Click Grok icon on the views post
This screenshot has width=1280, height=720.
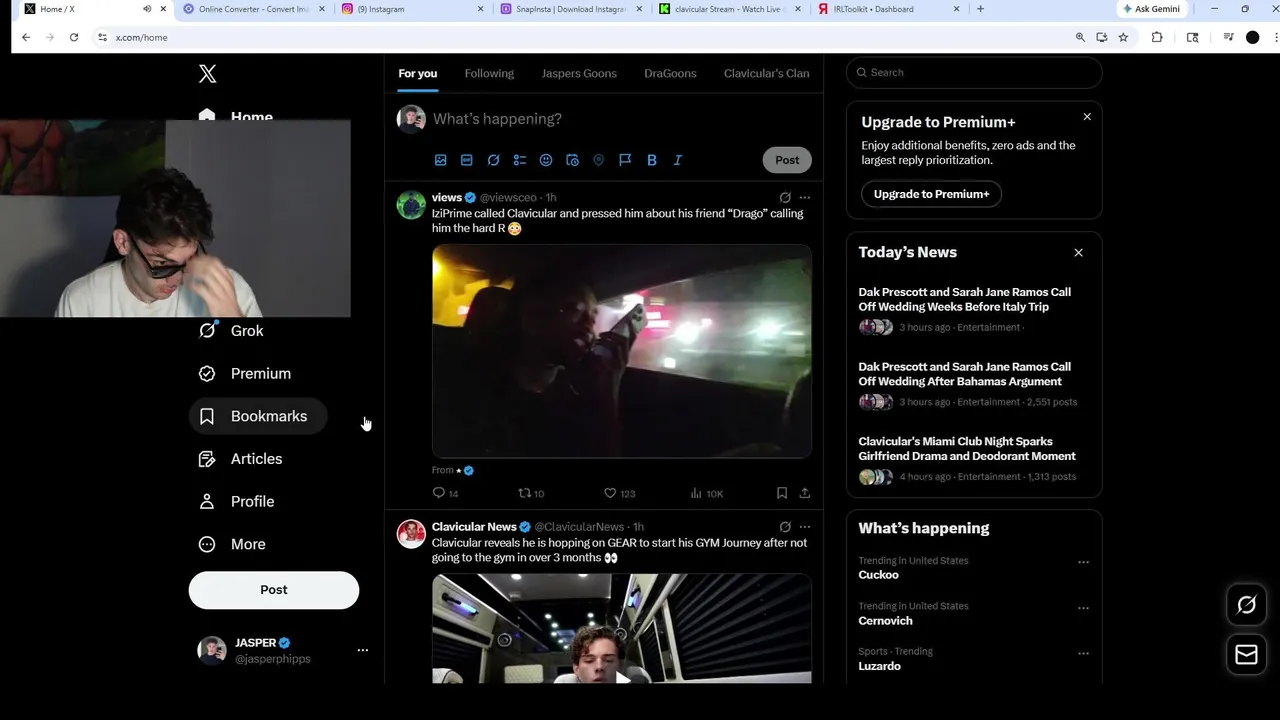point(785,198)
